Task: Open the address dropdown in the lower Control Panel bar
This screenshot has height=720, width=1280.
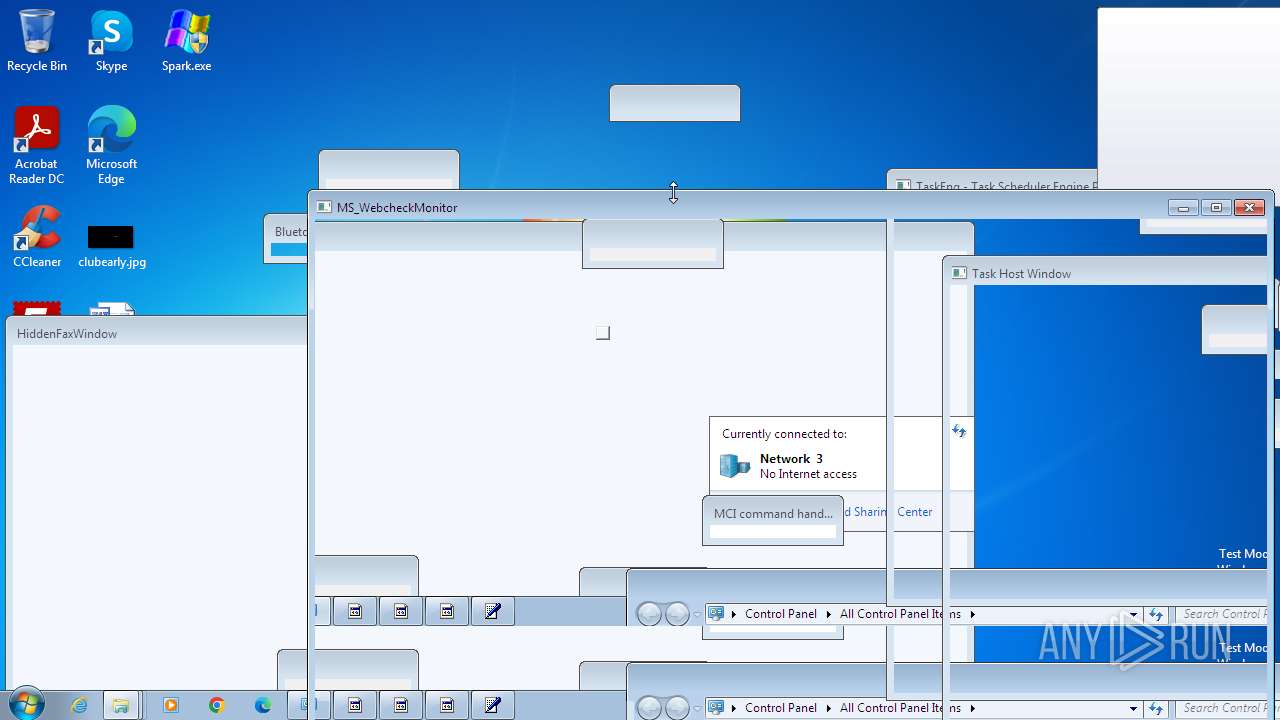Action: click(x=1133, y=708)
